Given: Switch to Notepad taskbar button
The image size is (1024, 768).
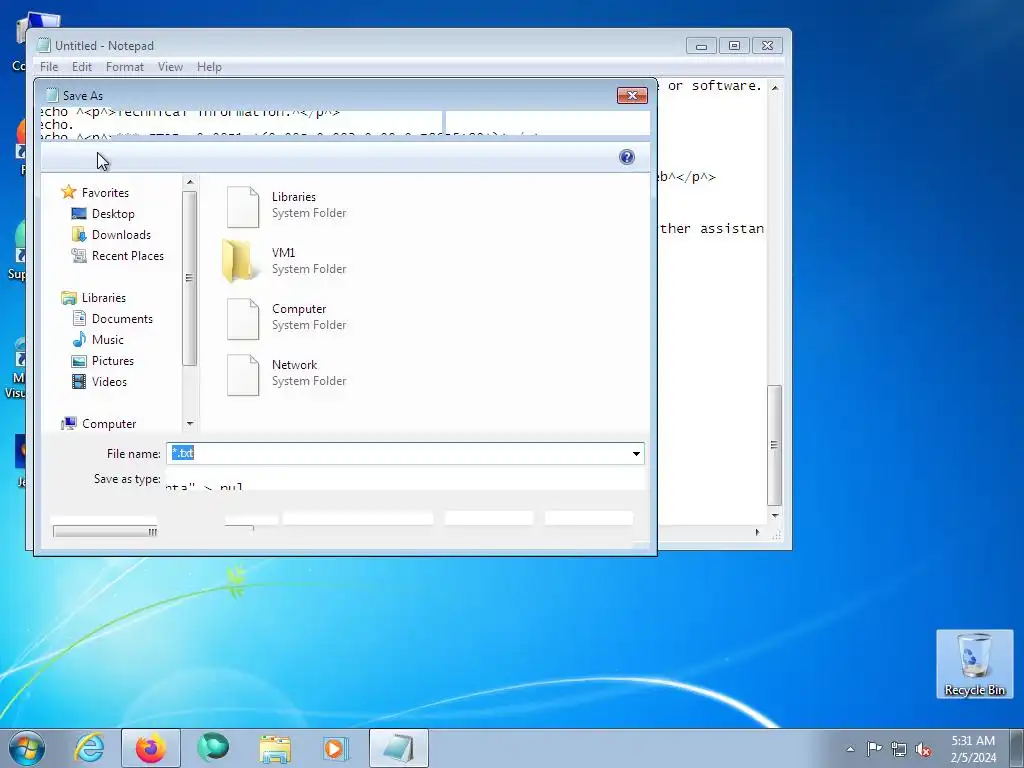Looking at the screenshot, I should coord(398,748).
